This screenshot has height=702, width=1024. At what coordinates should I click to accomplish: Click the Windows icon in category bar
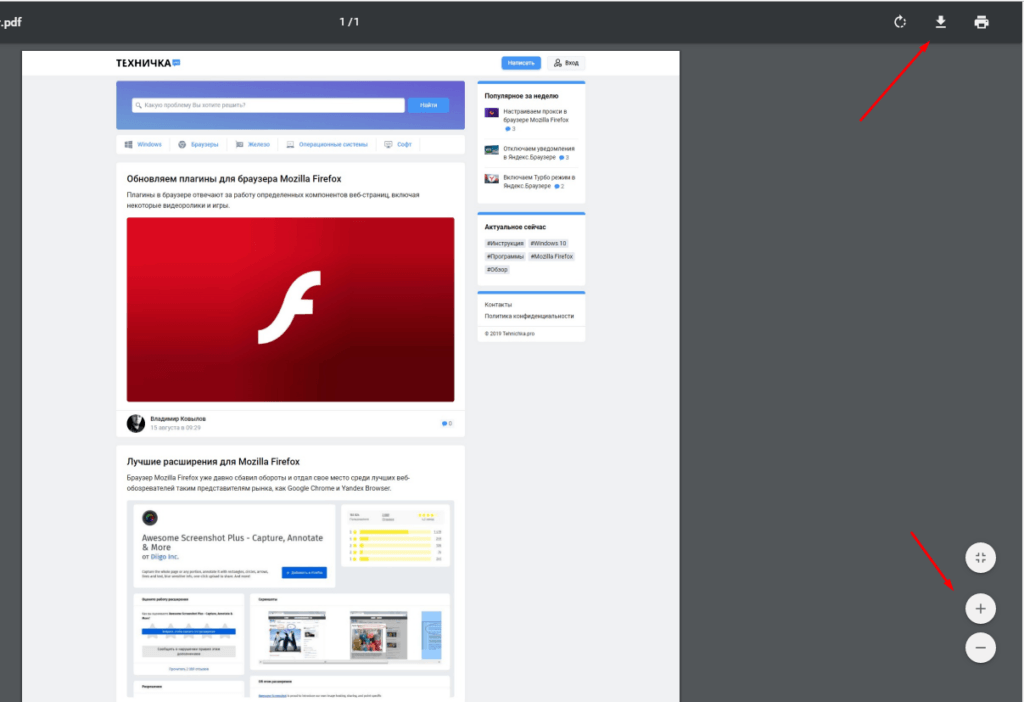129,144
